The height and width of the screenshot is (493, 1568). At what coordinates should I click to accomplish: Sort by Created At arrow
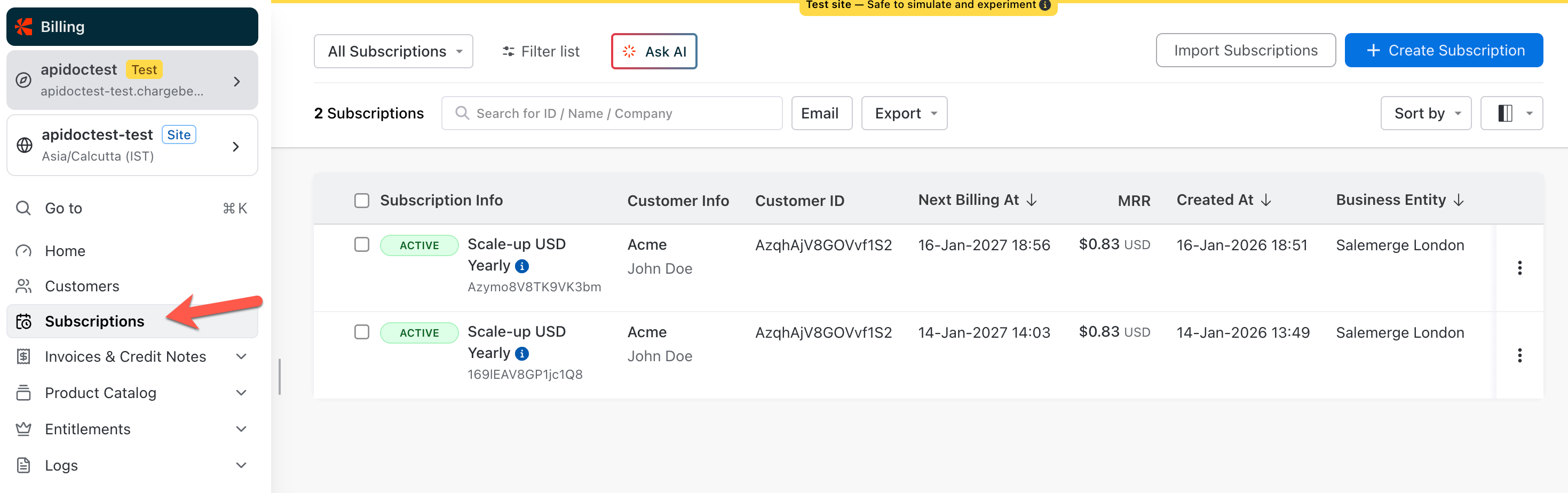[x=1266, y=200]
